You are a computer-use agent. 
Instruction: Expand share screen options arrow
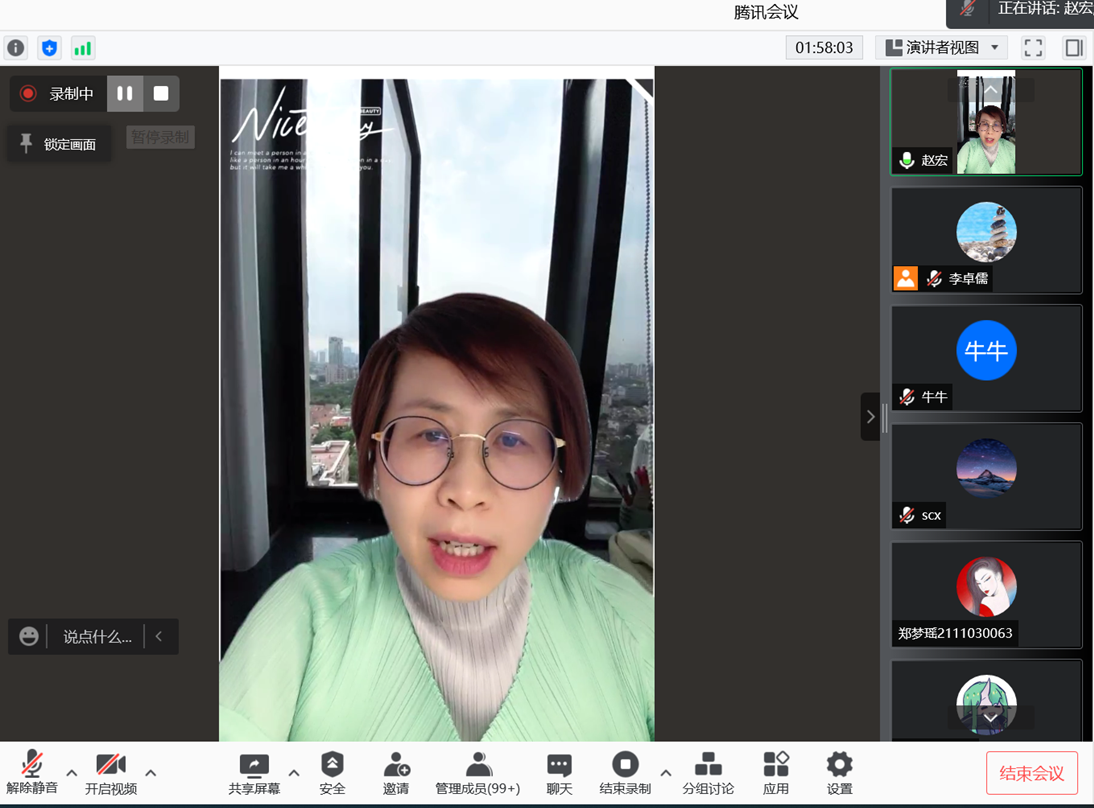click(x=294, y=773)
